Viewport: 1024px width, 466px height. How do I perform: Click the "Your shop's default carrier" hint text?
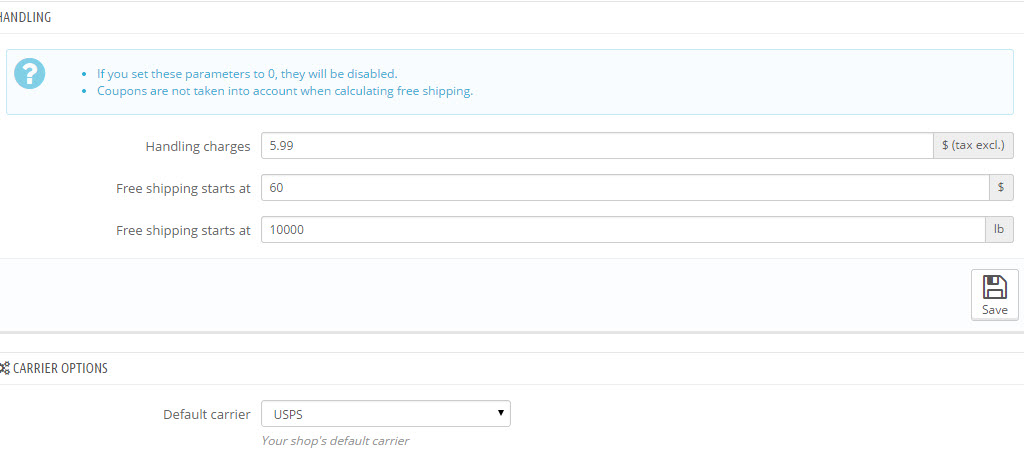[335, 440]
